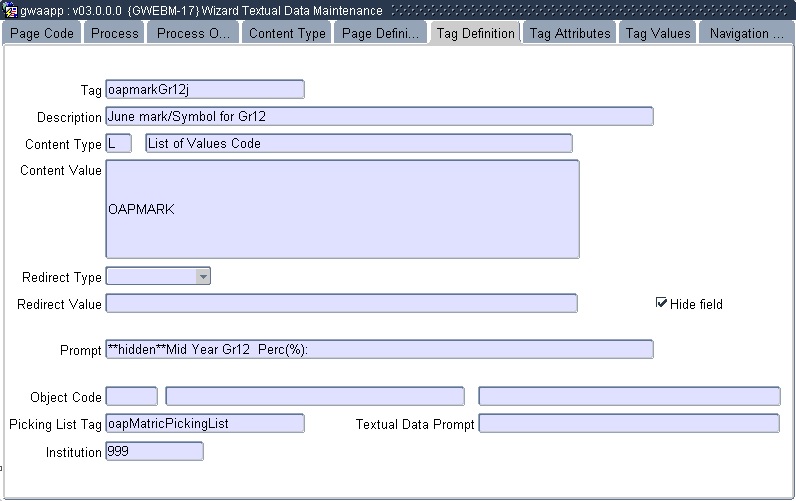This screenshot has width=796, height=501.
Task: Switch to the Page Code tab
Action: click(x=42, y=34)
